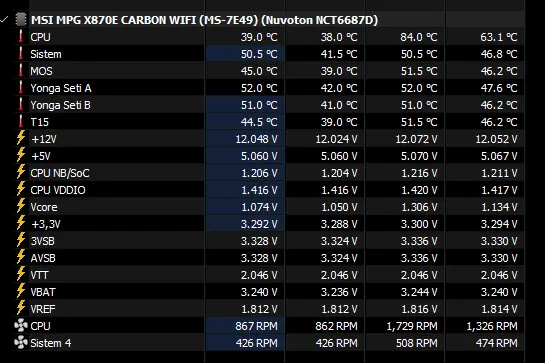Select the VTT label

[39, 275]
